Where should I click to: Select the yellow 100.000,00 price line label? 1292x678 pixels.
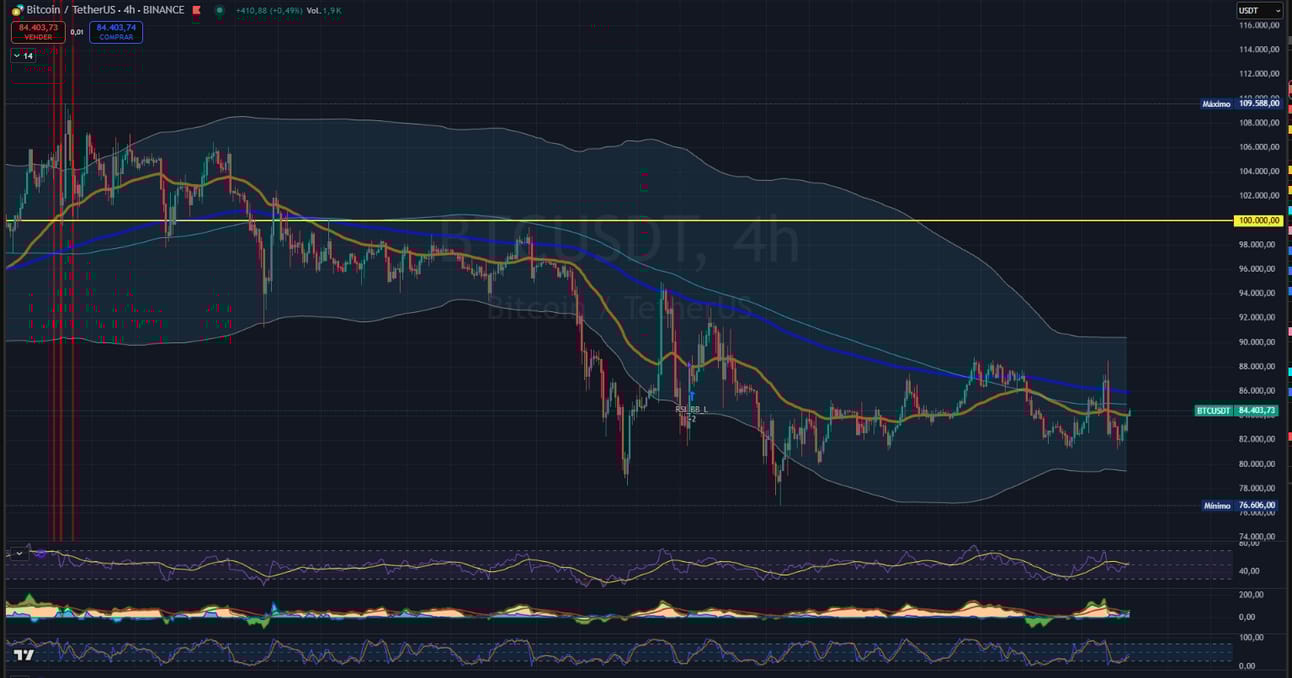pos(1258,220)
